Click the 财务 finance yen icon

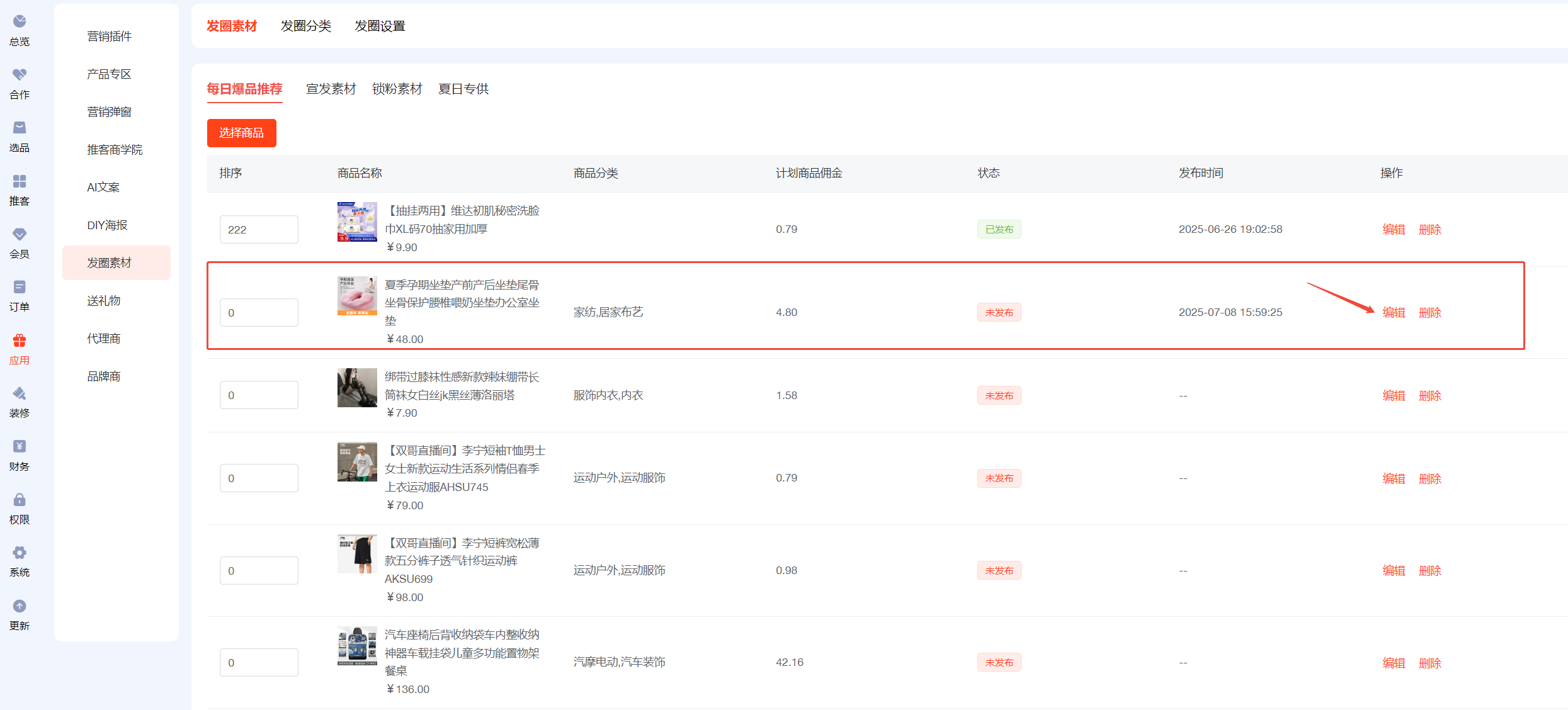20,447
